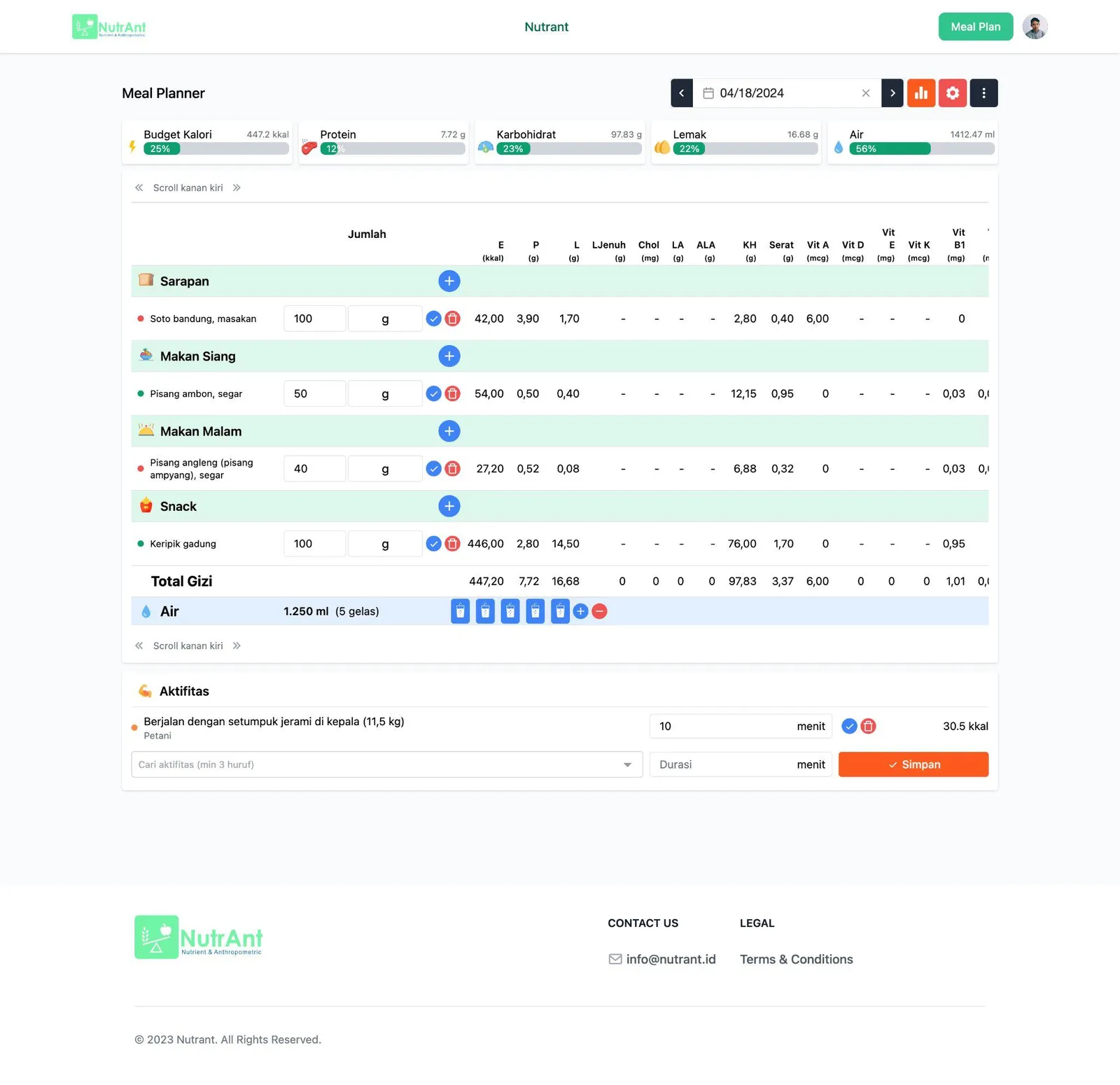Delete Pisang ambon, segar row

pyautogui.click(x=453, y=393)
